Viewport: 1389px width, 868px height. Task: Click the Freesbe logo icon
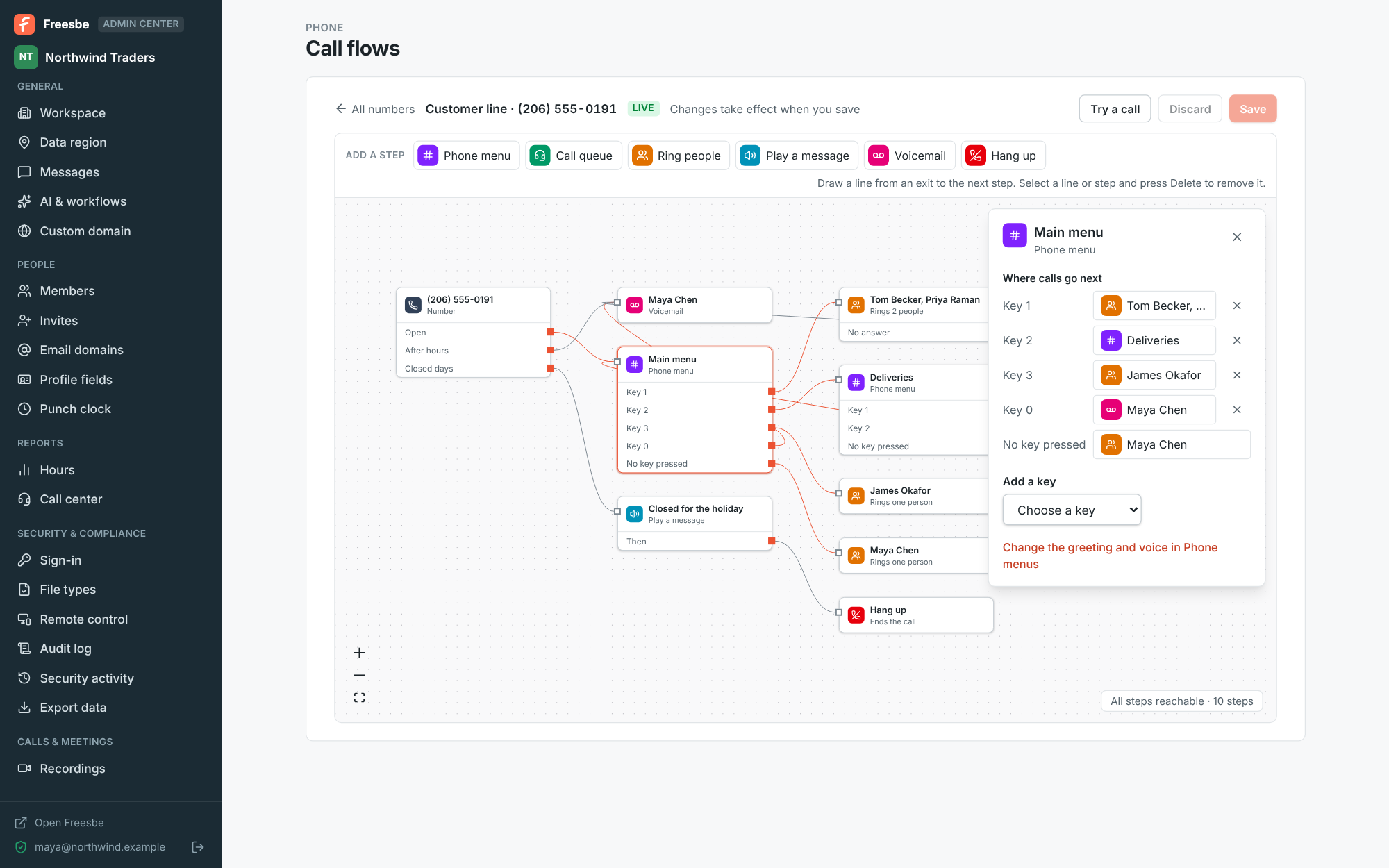click(24, 24)
